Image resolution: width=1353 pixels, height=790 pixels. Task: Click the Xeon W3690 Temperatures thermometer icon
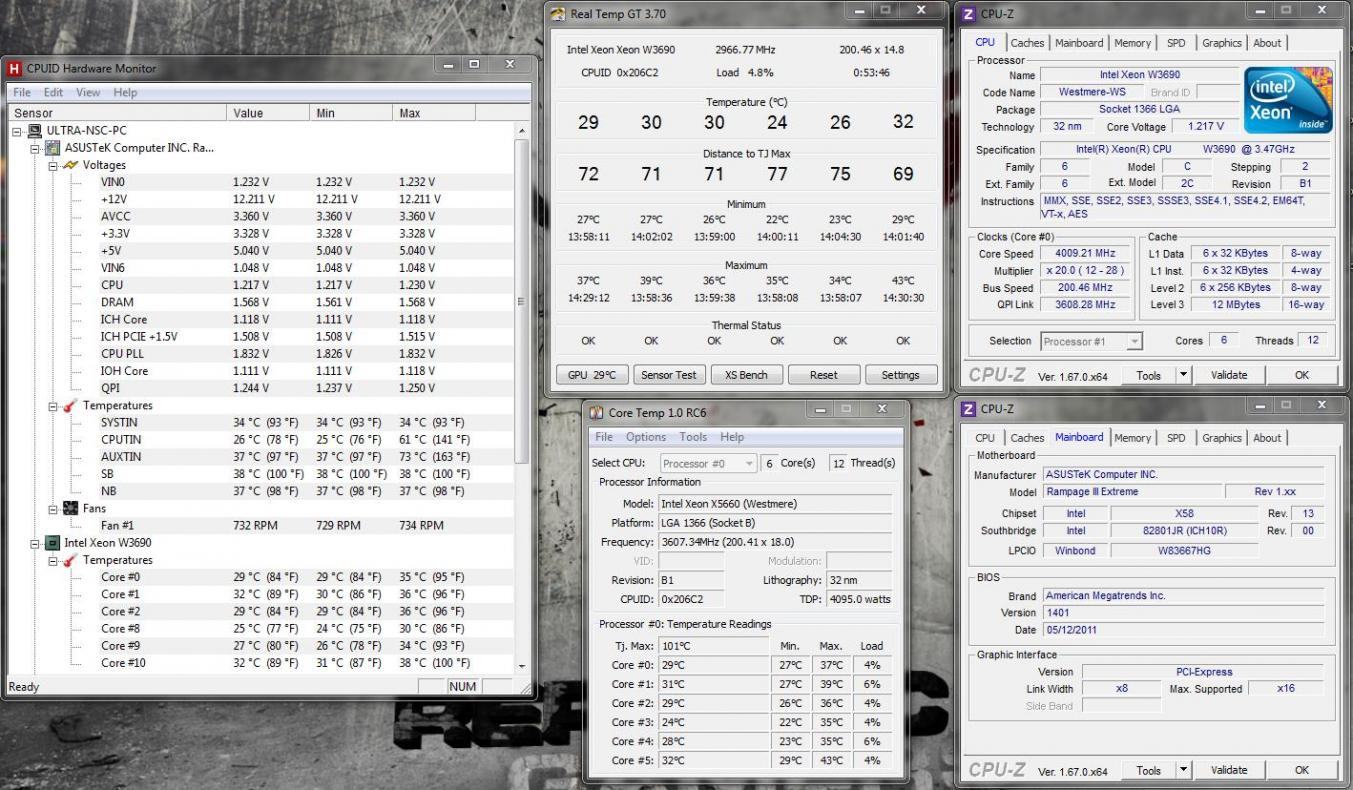point(70,560)
